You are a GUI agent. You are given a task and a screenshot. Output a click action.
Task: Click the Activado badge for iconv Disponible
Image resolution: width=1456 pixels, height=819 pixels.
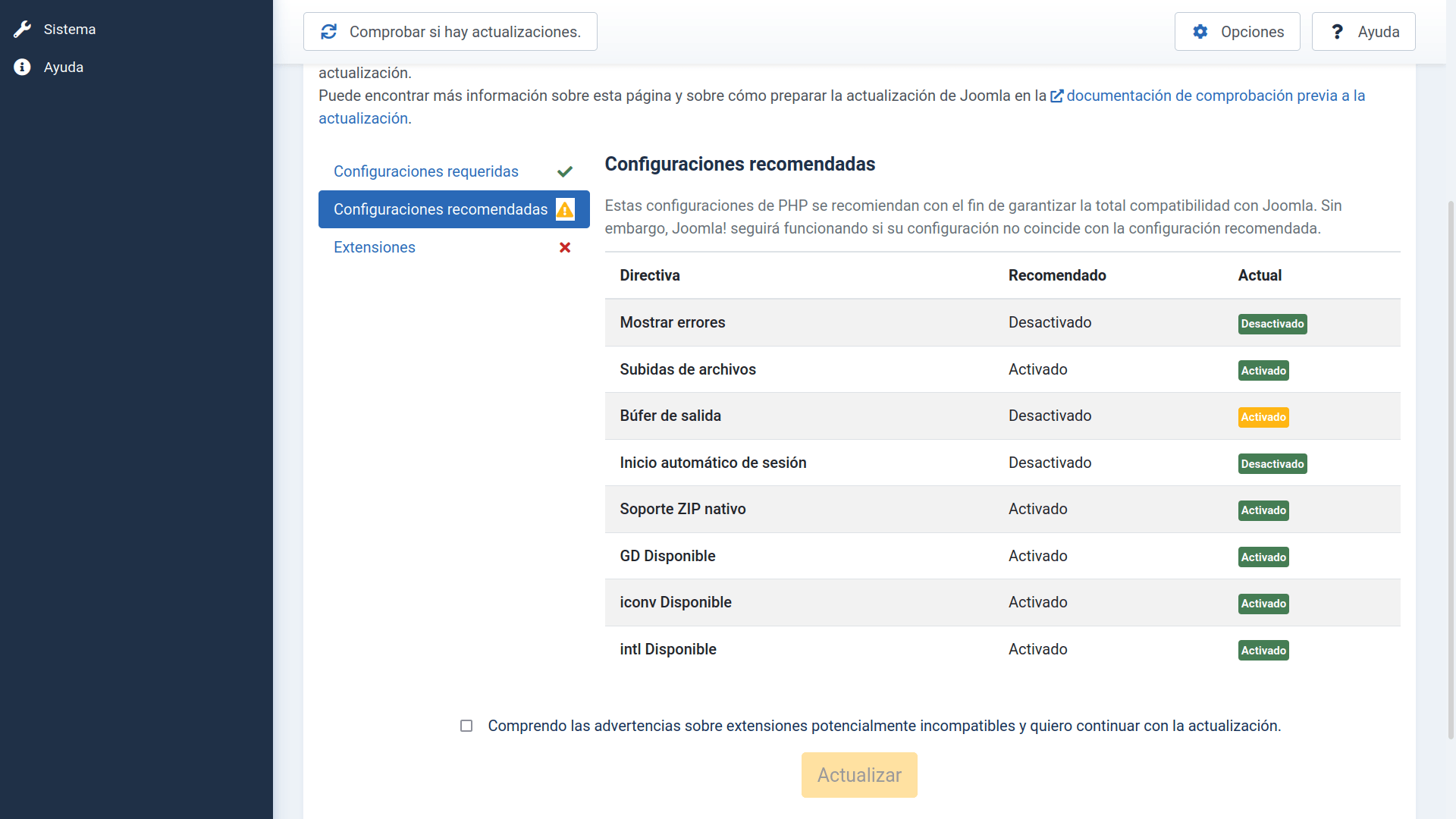click(1263, 604)
